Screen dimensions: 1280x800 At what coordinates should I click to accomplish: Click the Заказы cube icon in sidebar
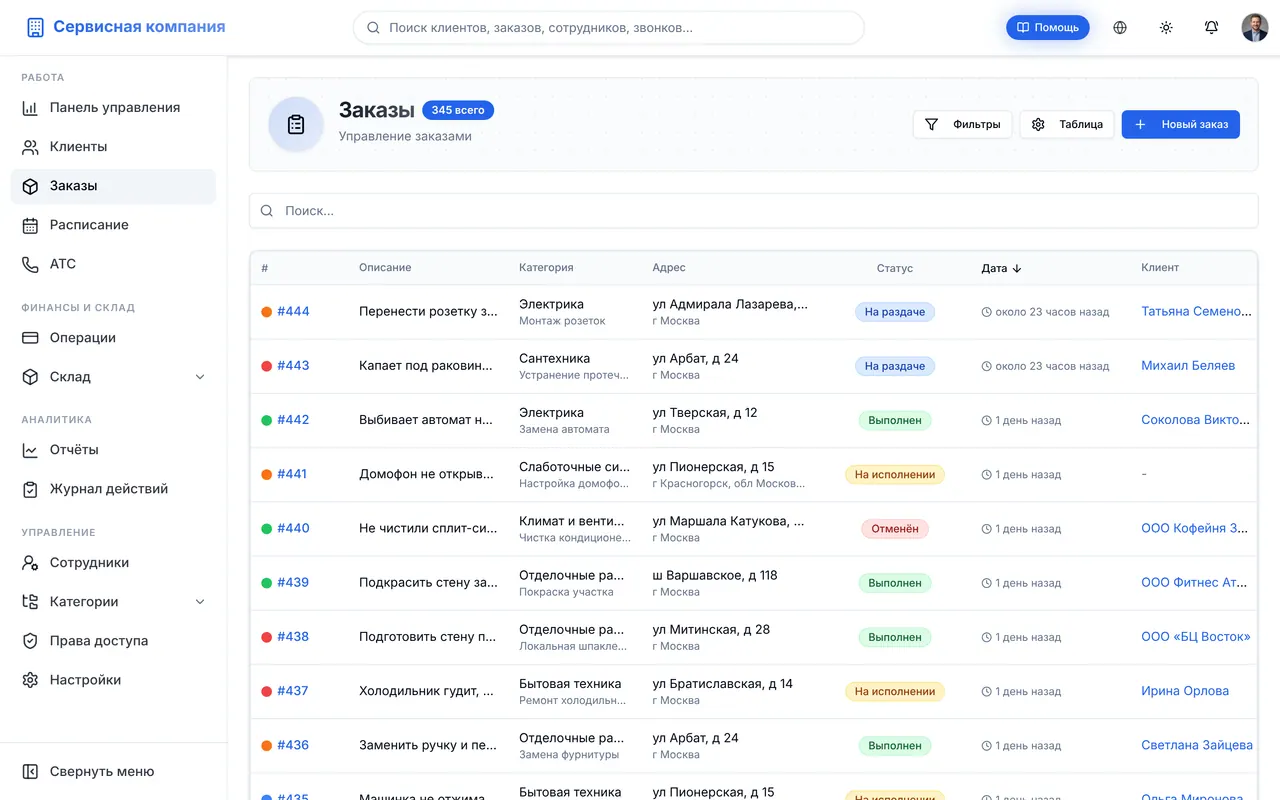coord(30,186)
